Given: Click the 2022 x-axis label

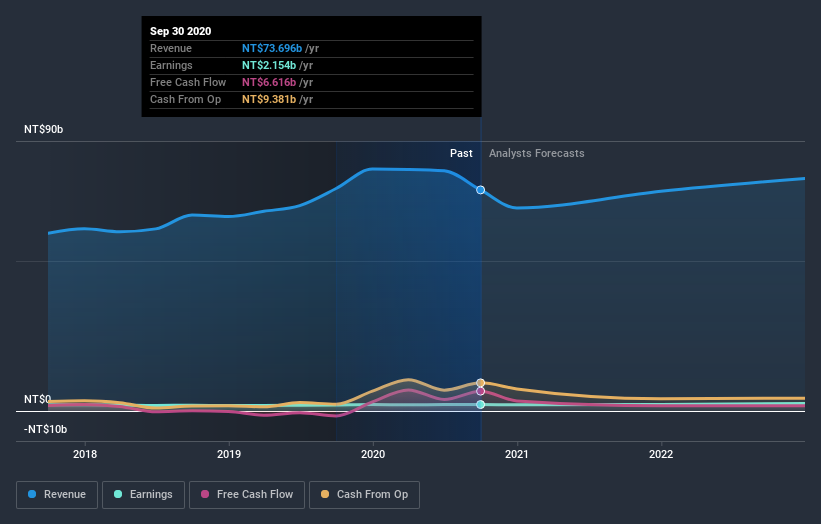Looking at the screenshot, I should click(661, 454).
